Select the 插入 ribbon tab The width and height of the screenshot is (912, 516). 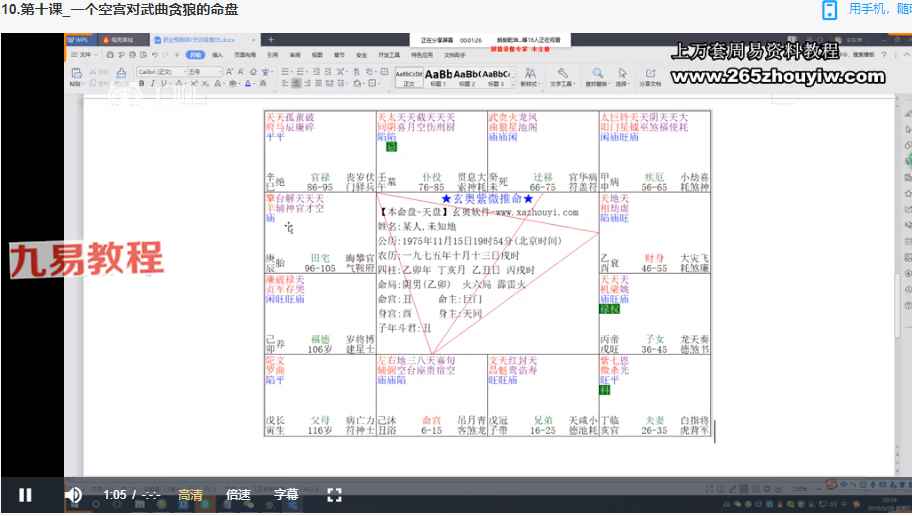point(217,56)
